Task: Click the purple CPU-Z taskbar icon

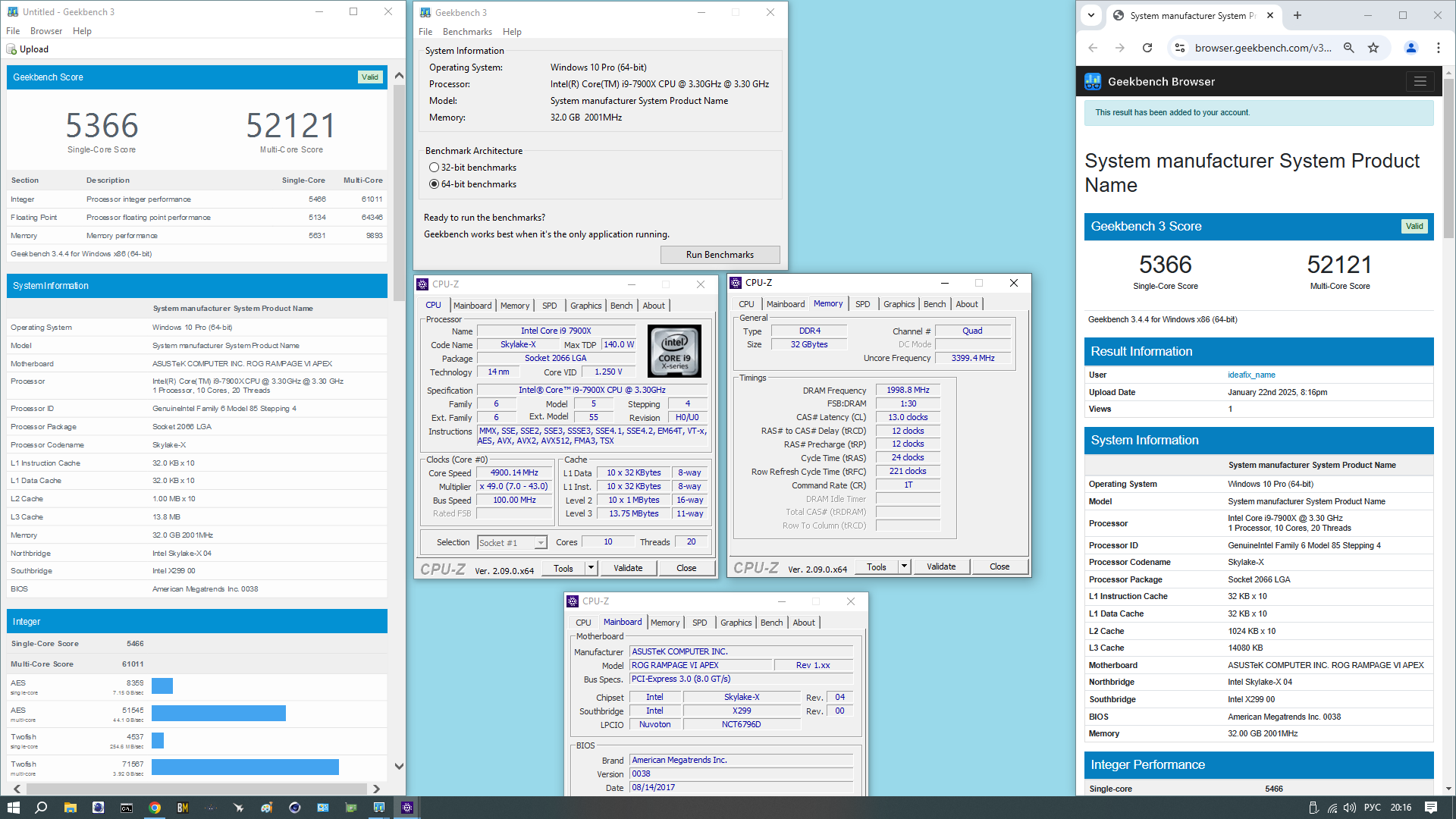Action: (x=407, y=808)
